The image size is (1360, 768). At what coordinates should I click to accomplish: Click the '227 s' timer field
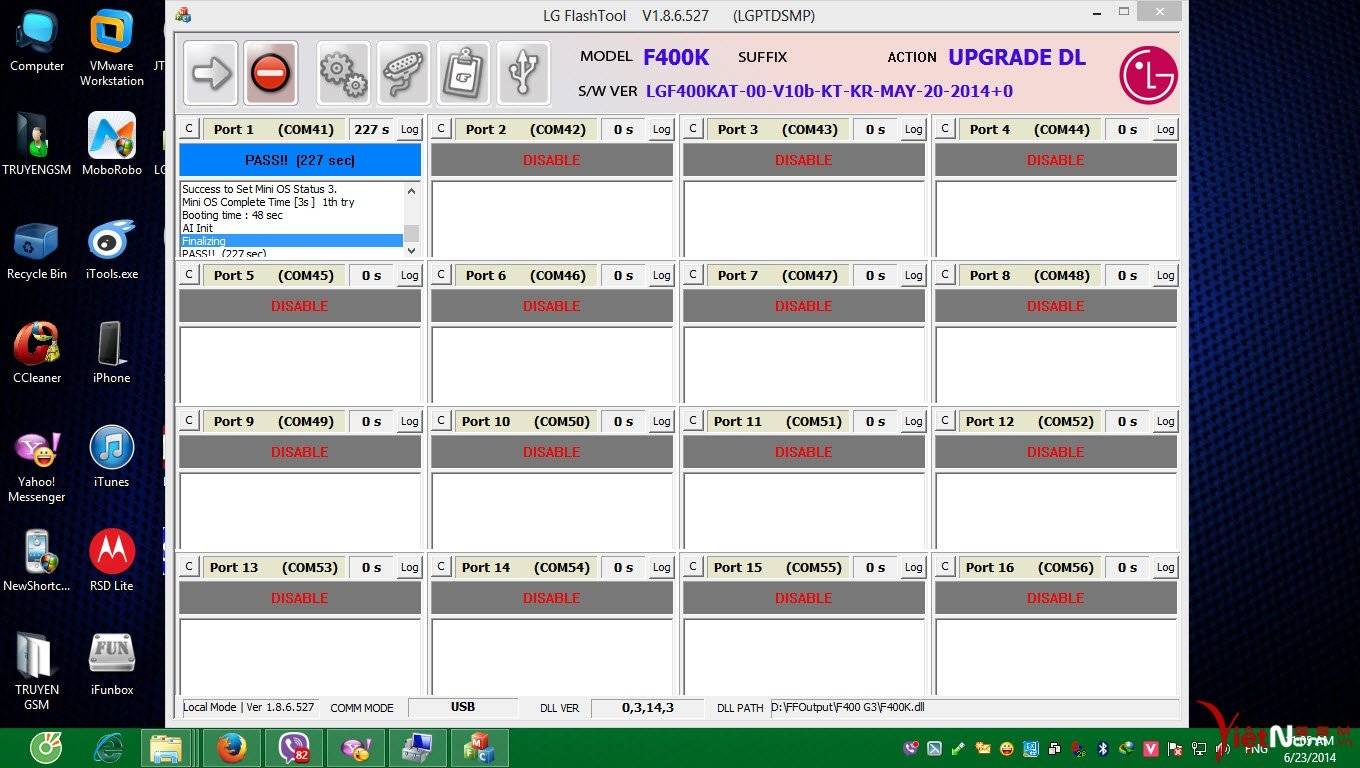[372, 129]
